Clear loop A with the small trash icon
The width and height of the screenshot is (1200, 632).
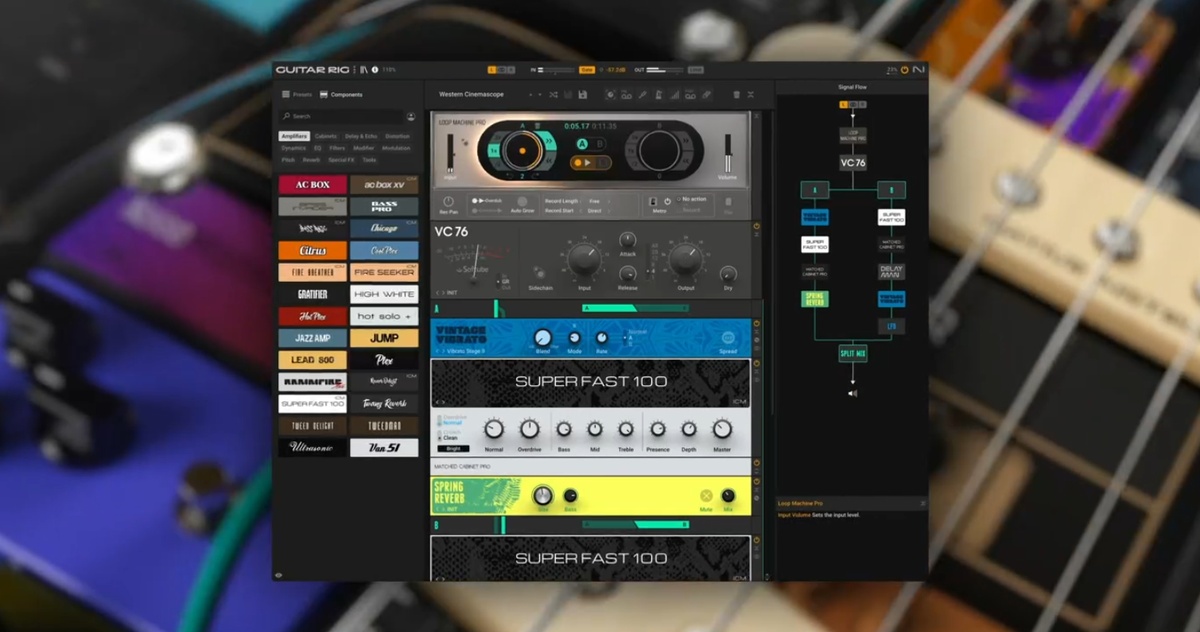pos(536,128)
